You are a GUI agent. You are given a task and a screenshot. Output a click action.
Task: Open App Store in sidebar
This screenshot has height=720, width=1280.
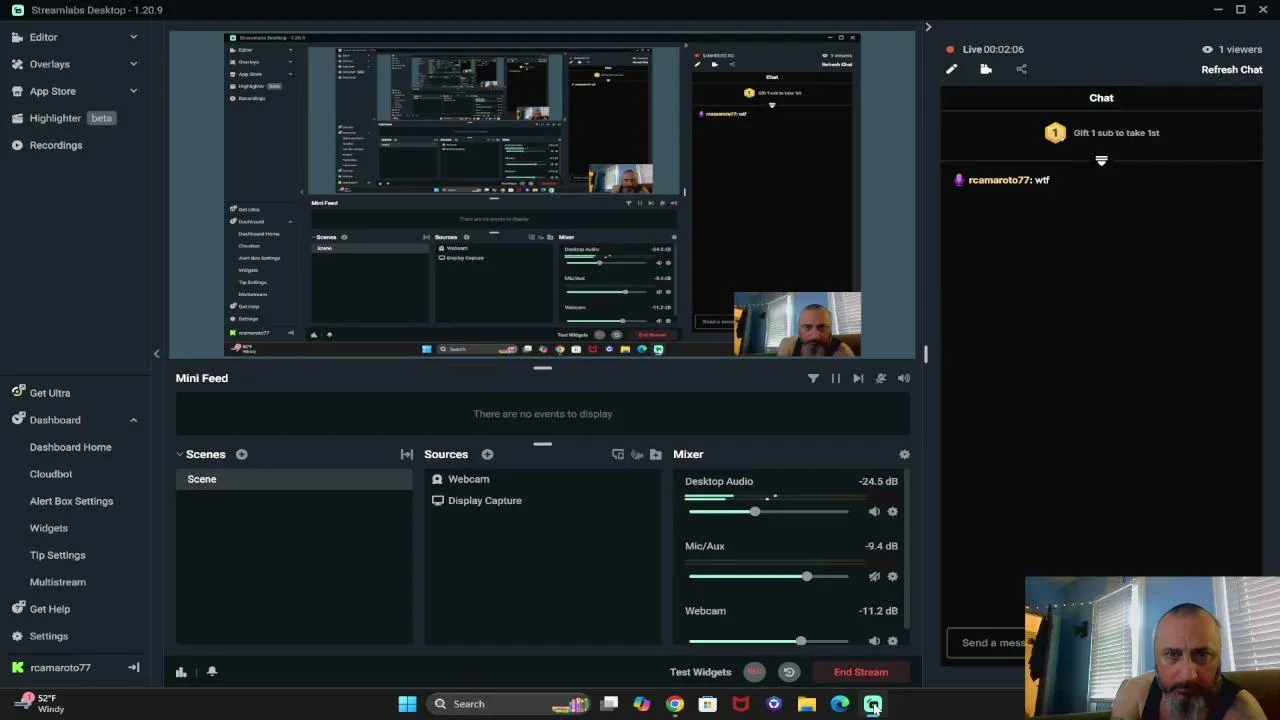point(52,91)
